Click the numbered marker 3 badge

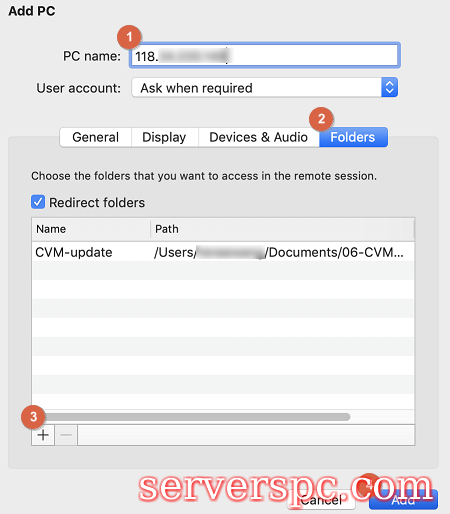(x=33, y=417)
